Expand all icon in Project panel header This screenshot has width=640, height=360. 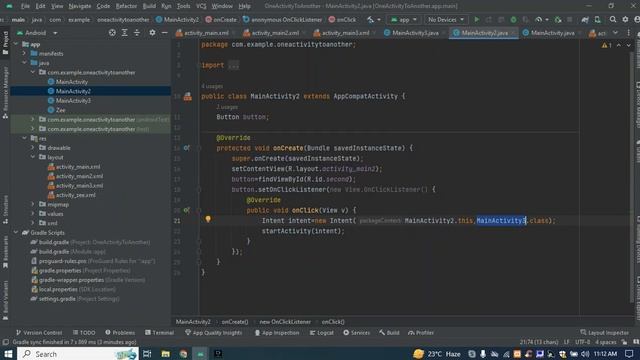(x=124, y=33)
